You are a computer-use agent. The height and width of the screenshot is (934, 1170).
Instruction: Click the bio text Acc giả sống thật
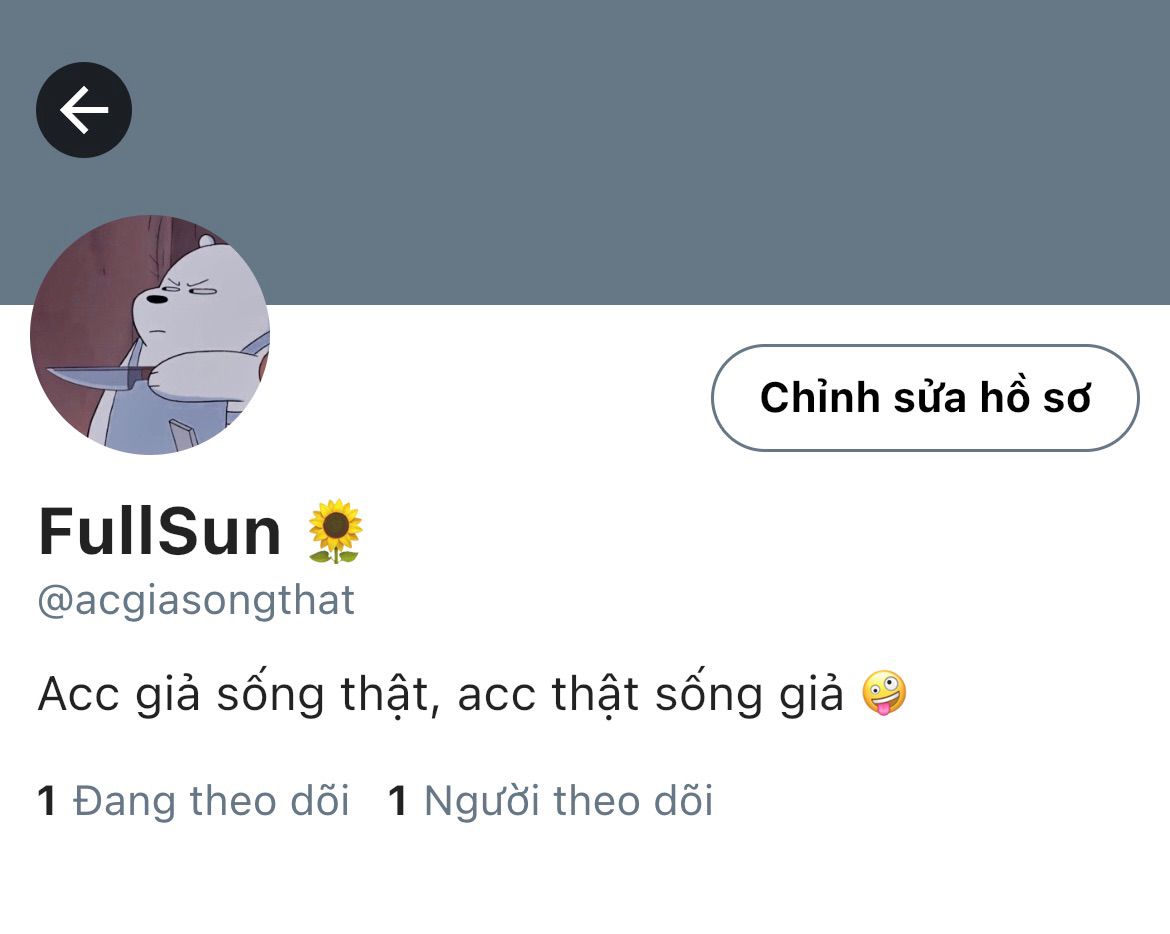[234, 694]
